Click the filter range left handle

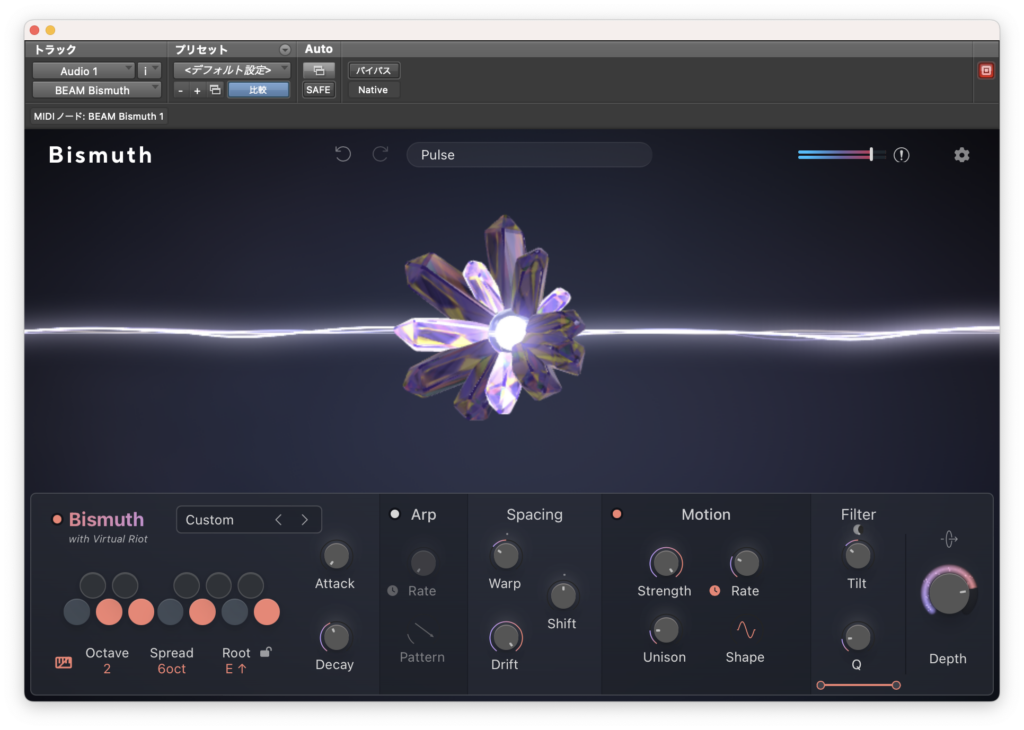tap(821, 685)
